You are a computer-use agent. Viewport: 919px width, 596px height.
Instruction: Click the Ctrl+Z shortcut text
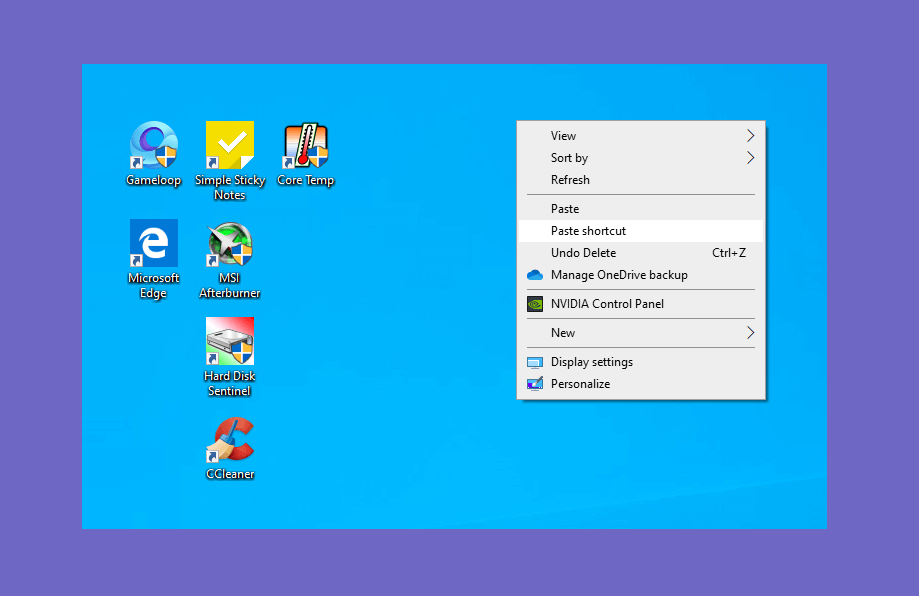tap(729, 253)
